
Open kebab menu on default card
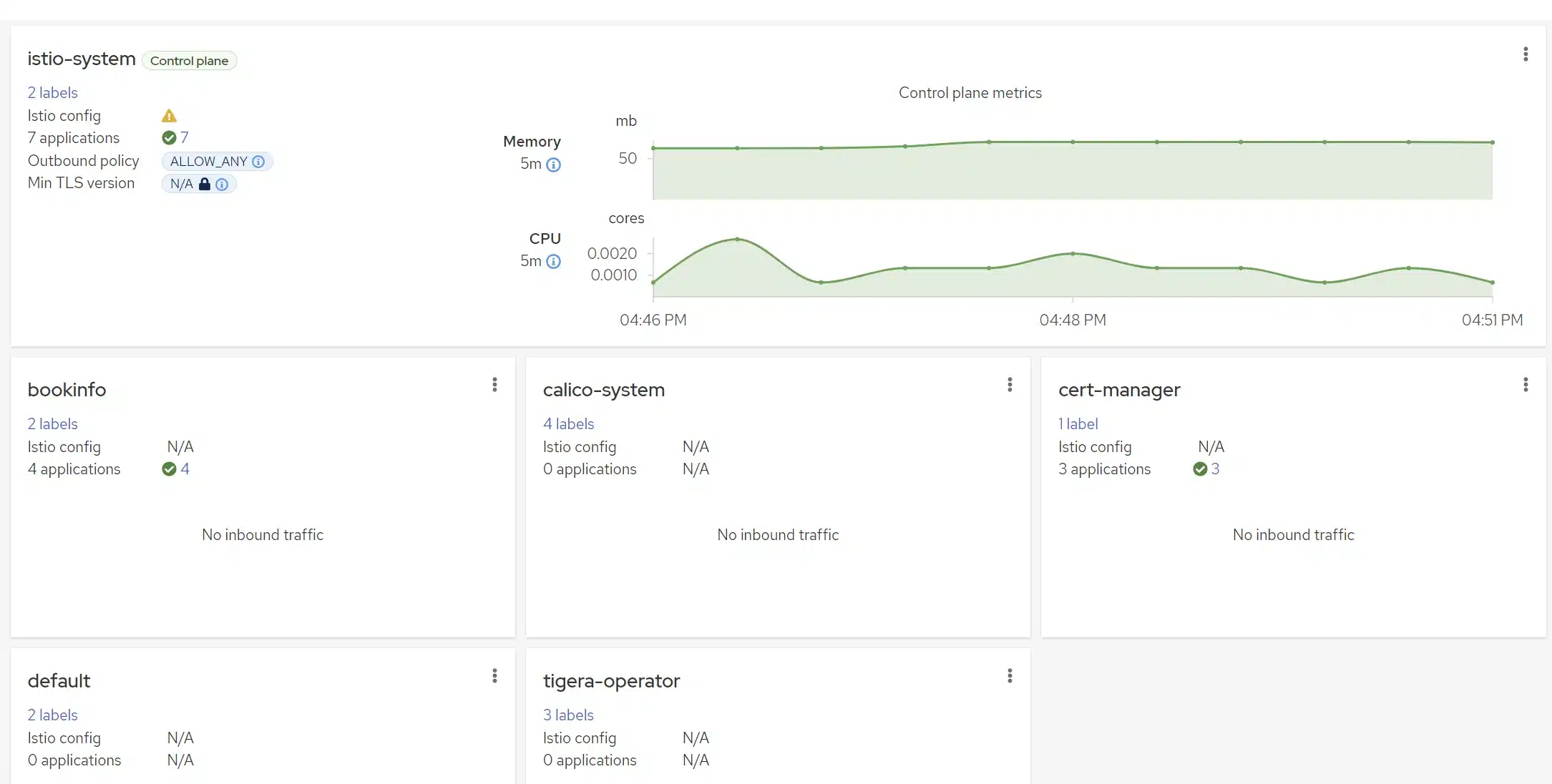pos(494,676)
